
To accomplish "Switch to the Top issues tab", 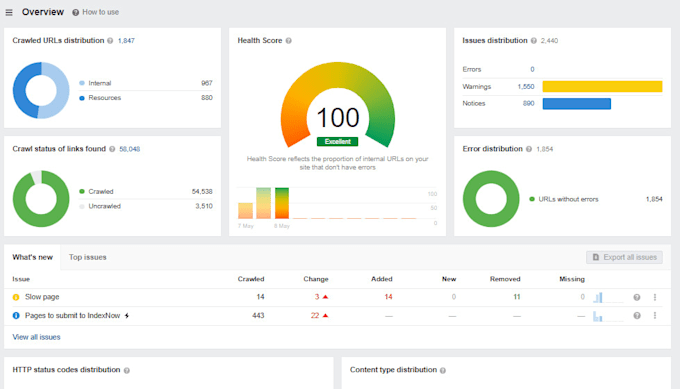I will coord(88,257).
